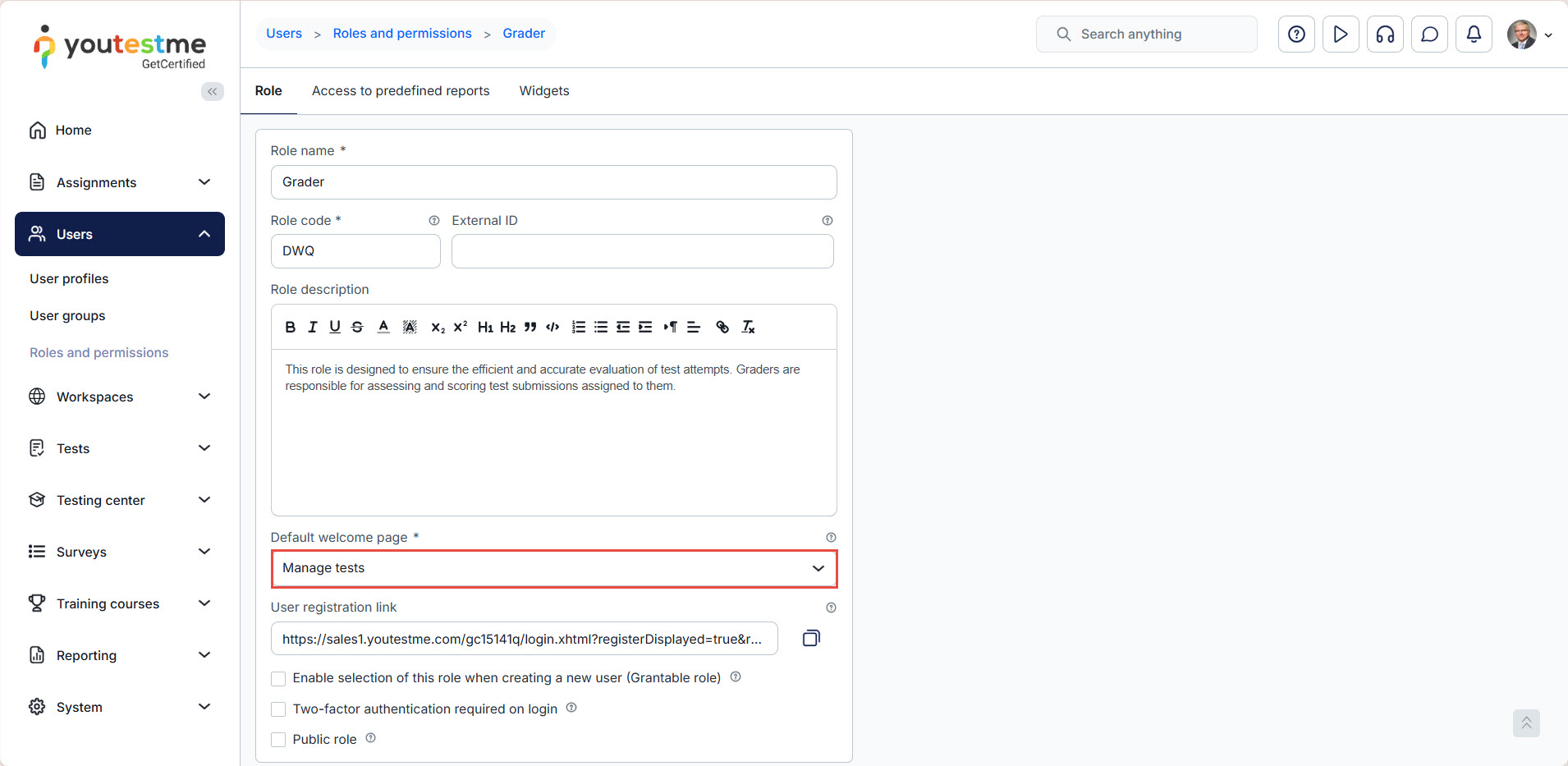Screen dimensions: 1568x766
Task: Collapse the sidebar with the double-arrow icon
Action: point(212,91)
